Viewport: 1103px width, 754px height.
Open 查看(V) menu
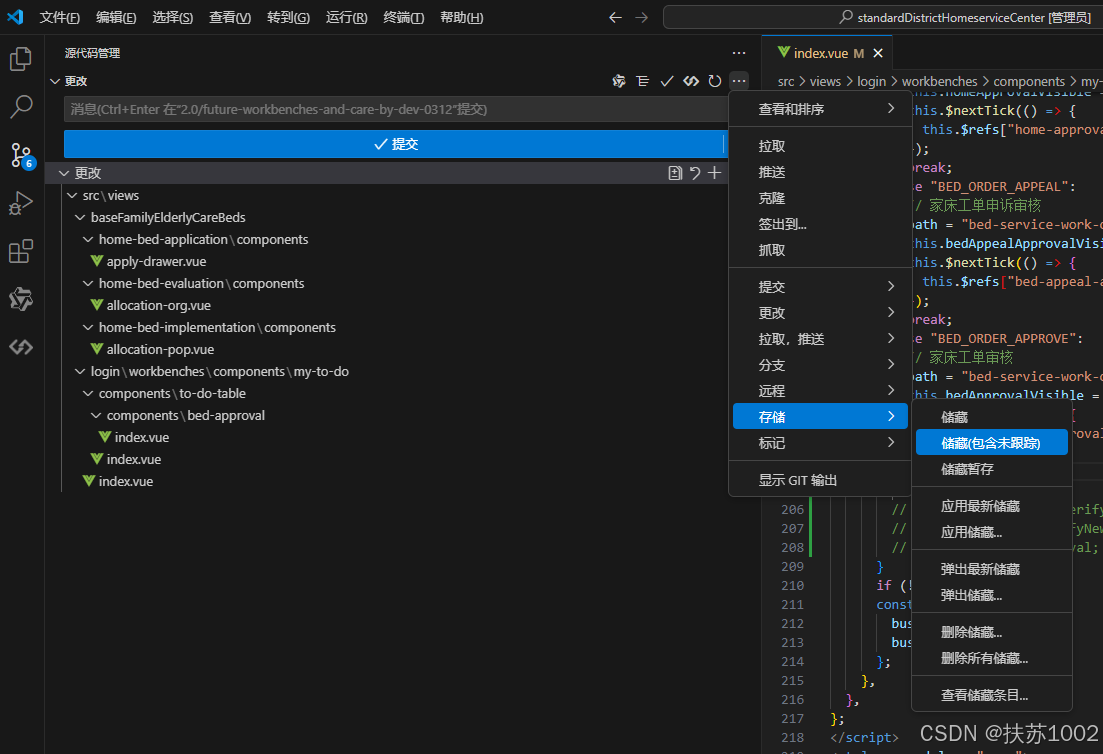point(230,18)
